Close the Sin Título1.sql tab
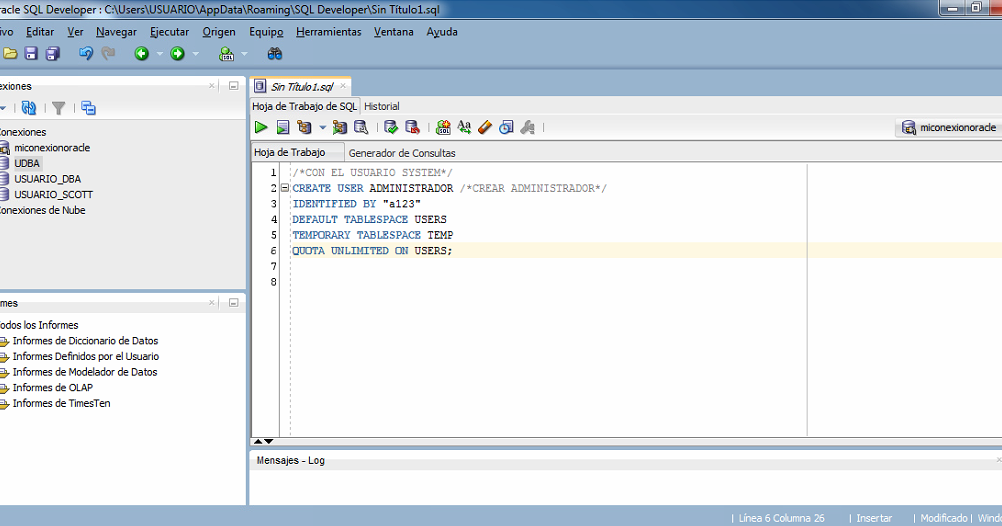Viewport: 1002px width, 526px height. point(343,86)
